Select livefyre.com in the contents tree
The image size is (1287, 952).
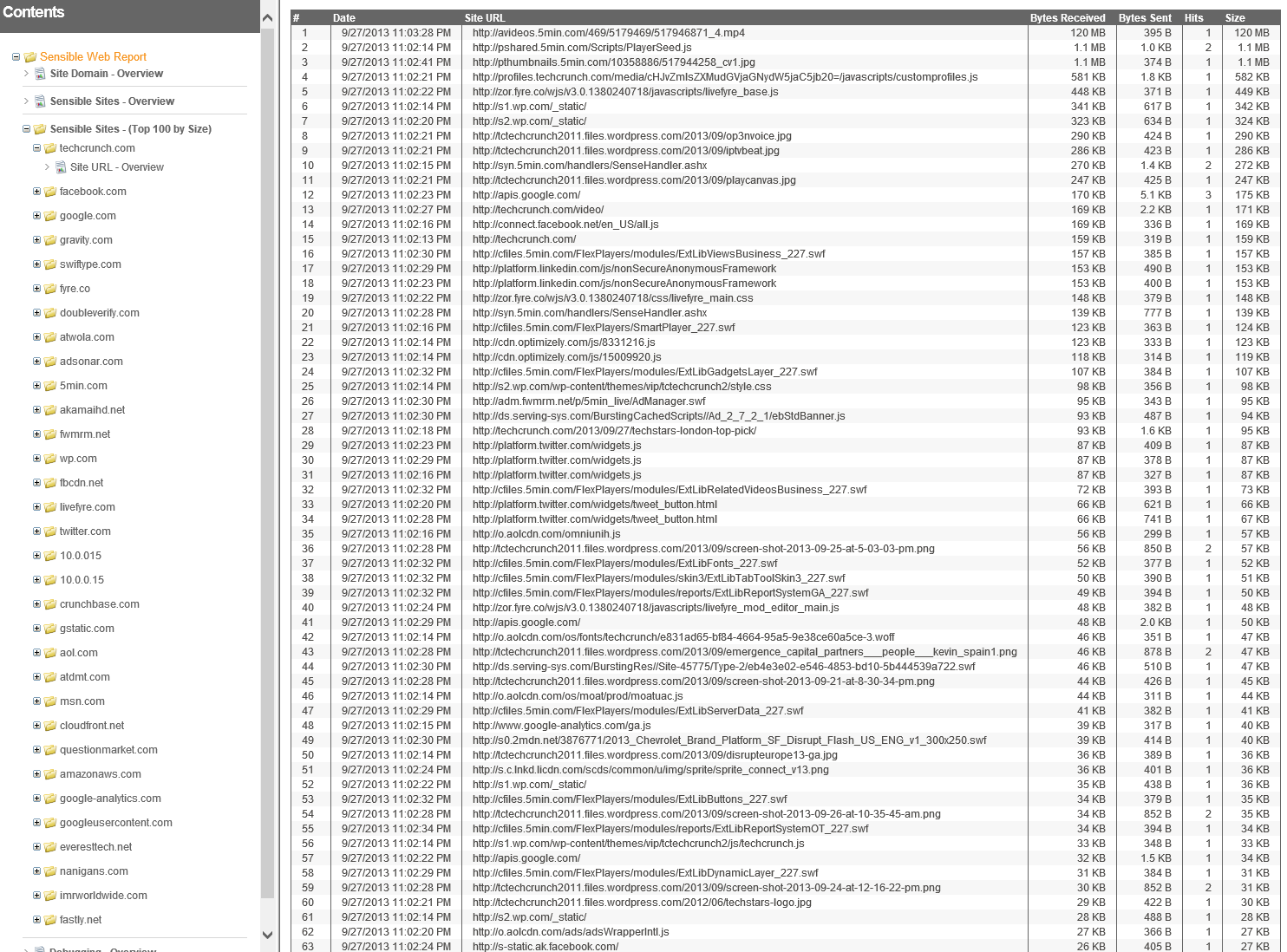(x=88, y=507)
